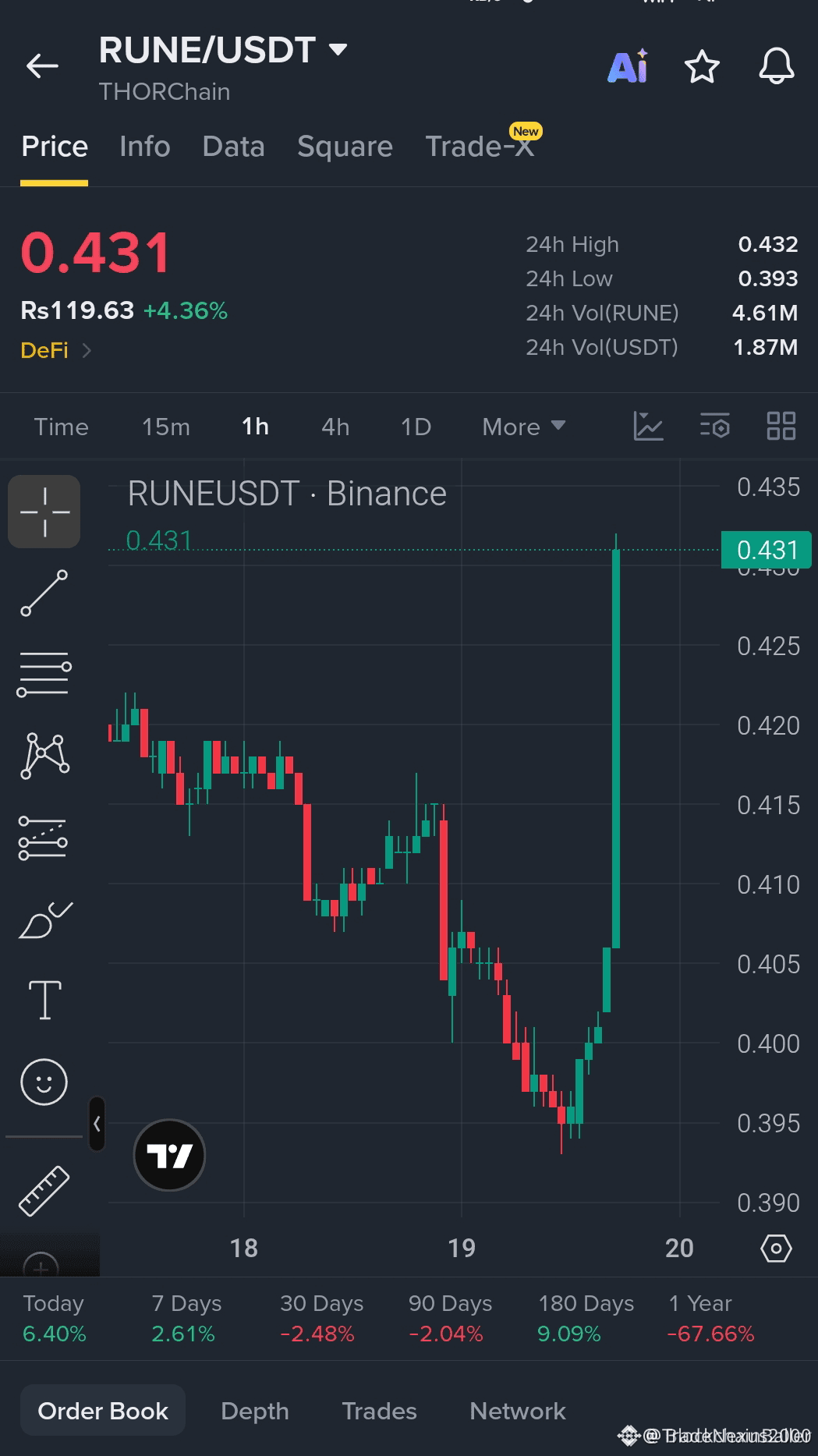Click the THORChain subtitle
The width and height of the screenshot is (818, 1456).
165,92
